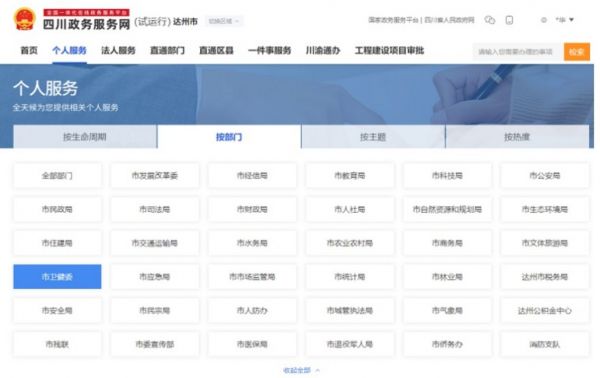Screen dimensions: 600x378
Task: Select the highlighted 市卫健委 department button
Action: [57, 277]
